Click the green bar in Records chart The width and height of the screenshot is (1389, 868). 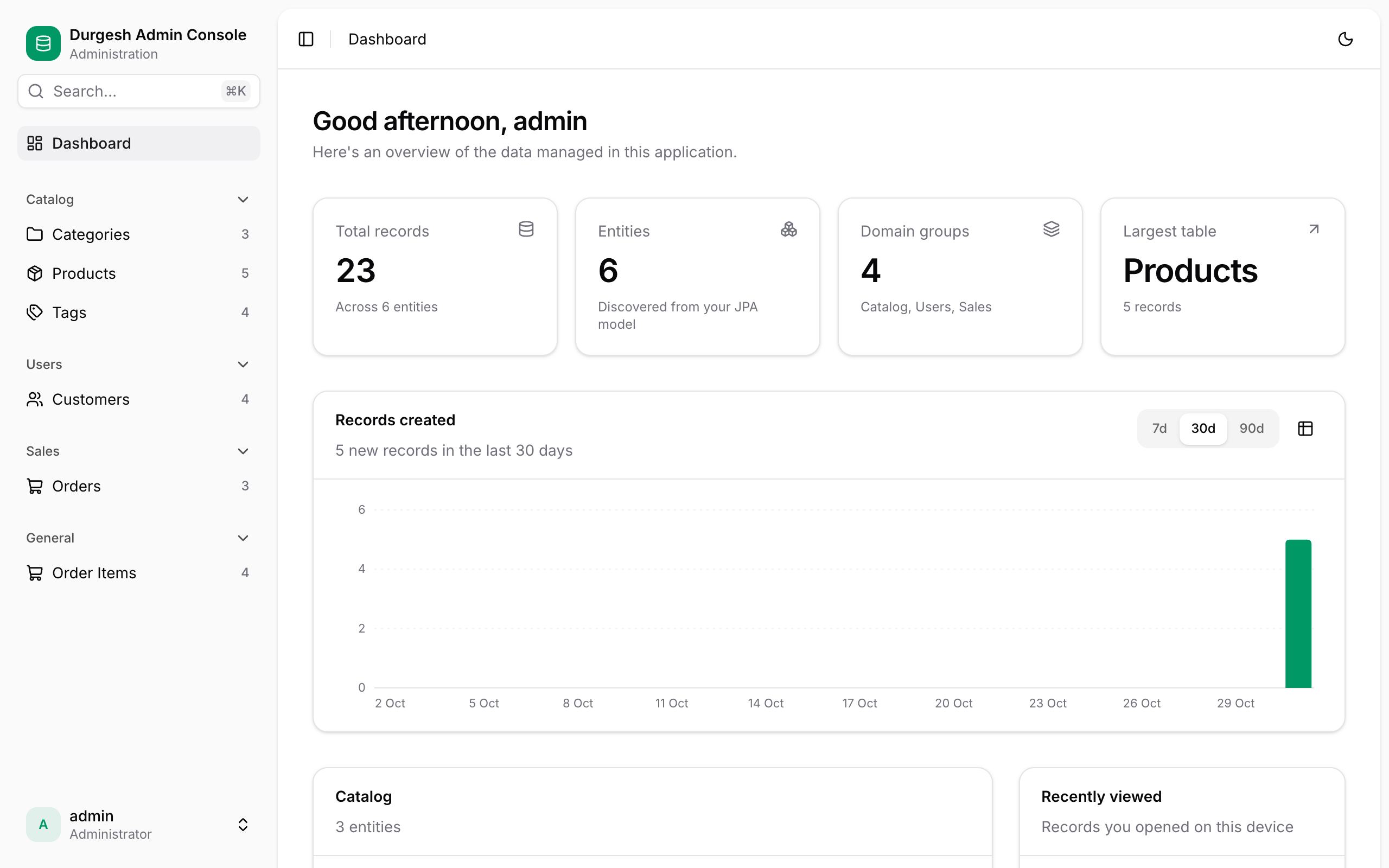click(x=1298, y=614)
